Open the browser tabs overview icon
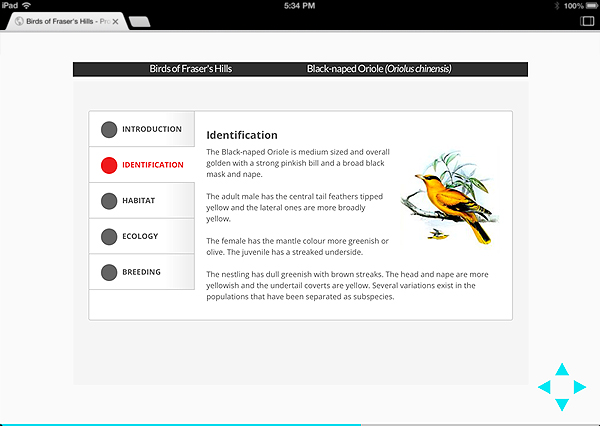 (587, 21)
